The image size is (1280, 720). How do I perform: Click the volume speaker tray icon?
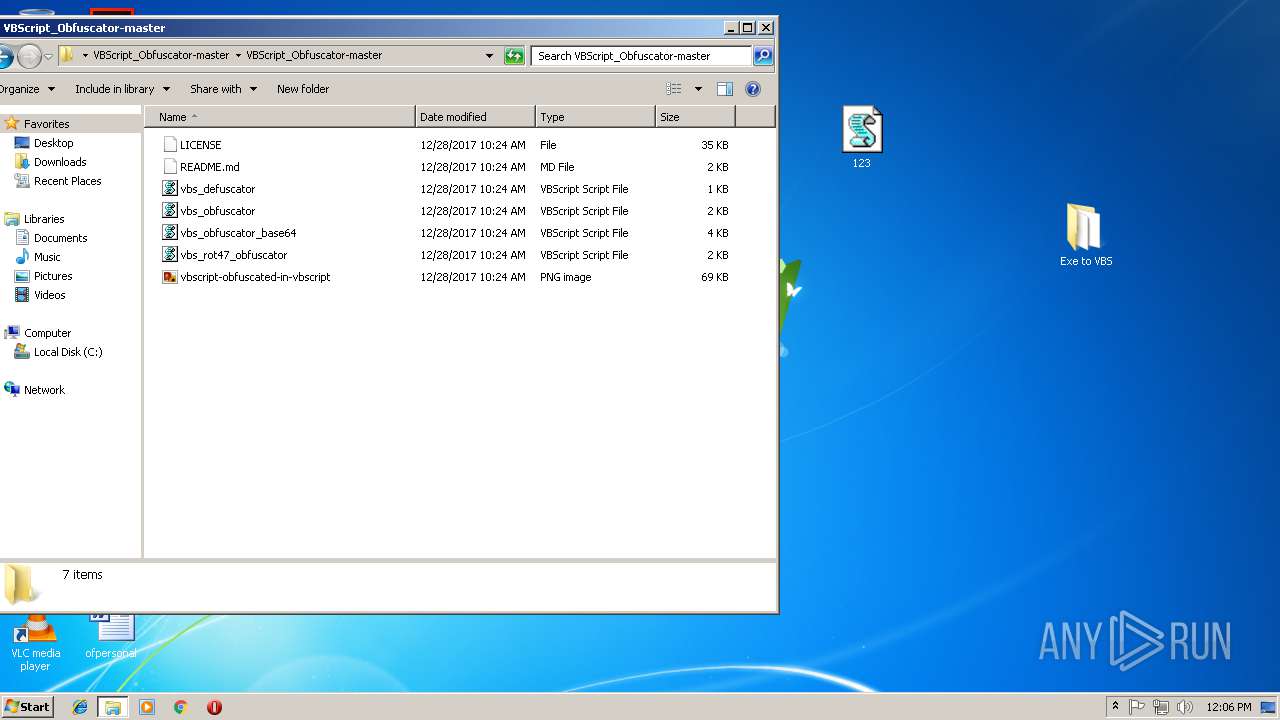1185,707
